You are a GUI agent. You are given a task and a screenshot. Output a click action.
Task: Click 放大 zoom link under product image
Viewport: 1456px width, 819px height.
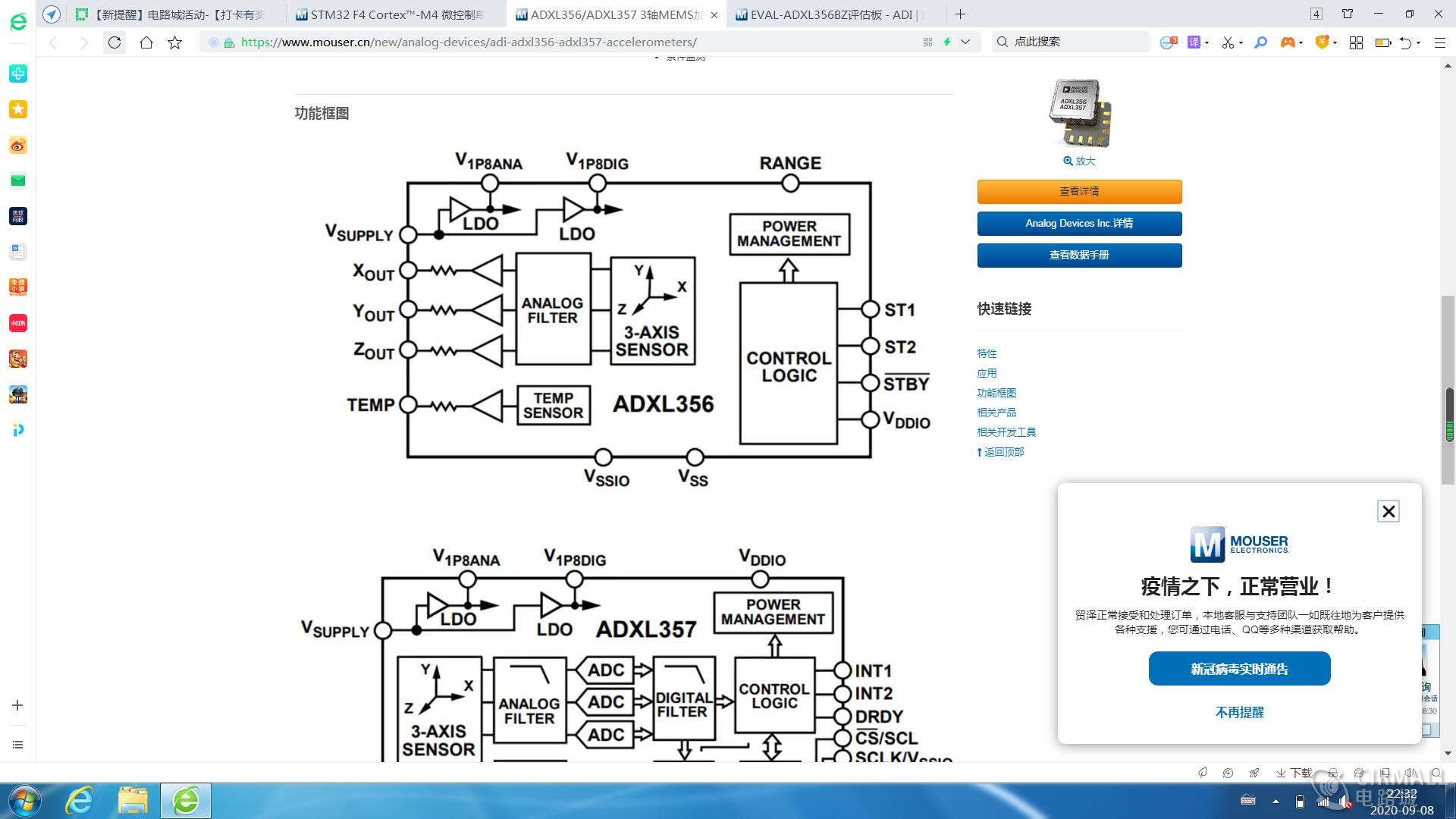1079,161
